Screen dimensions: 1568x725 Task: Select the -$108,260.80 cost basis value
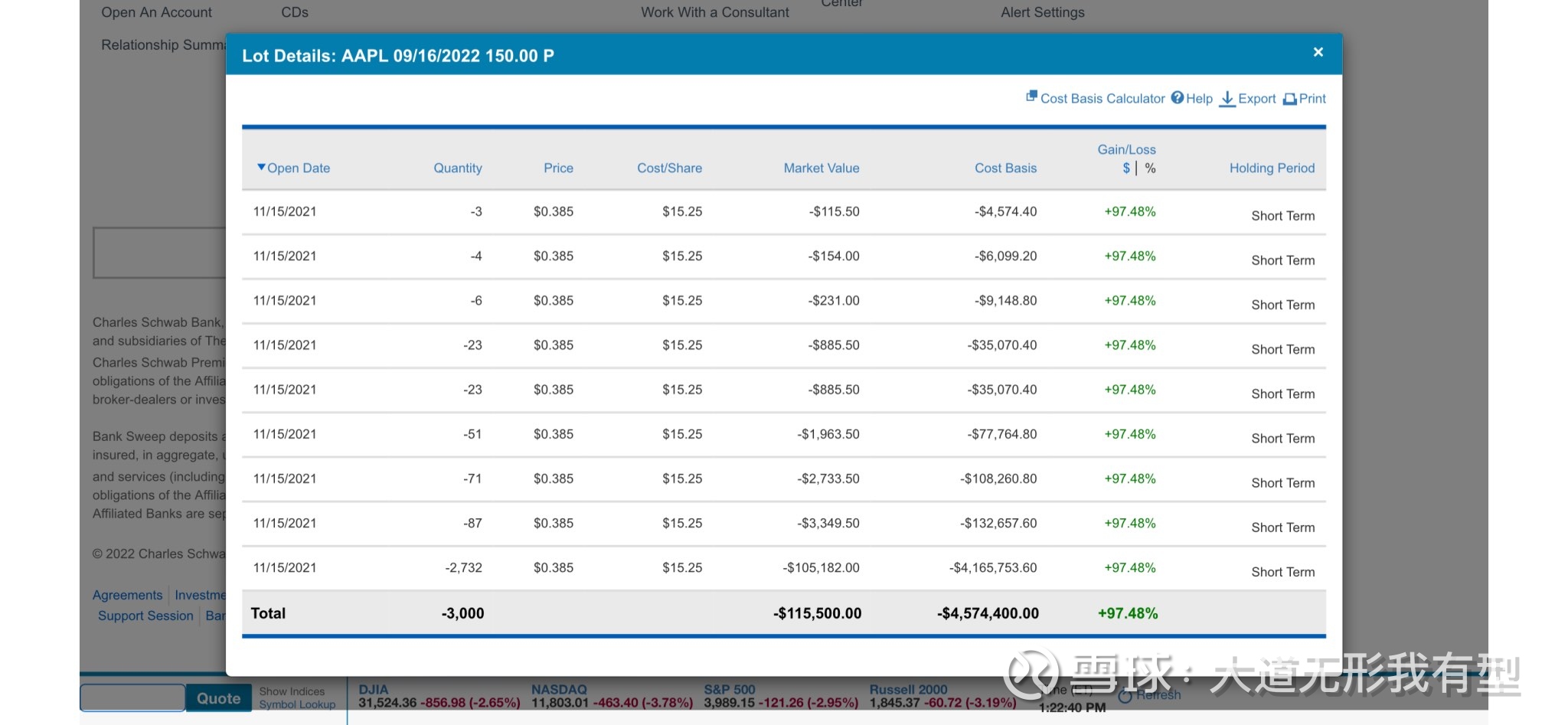(x=998, y=478)
